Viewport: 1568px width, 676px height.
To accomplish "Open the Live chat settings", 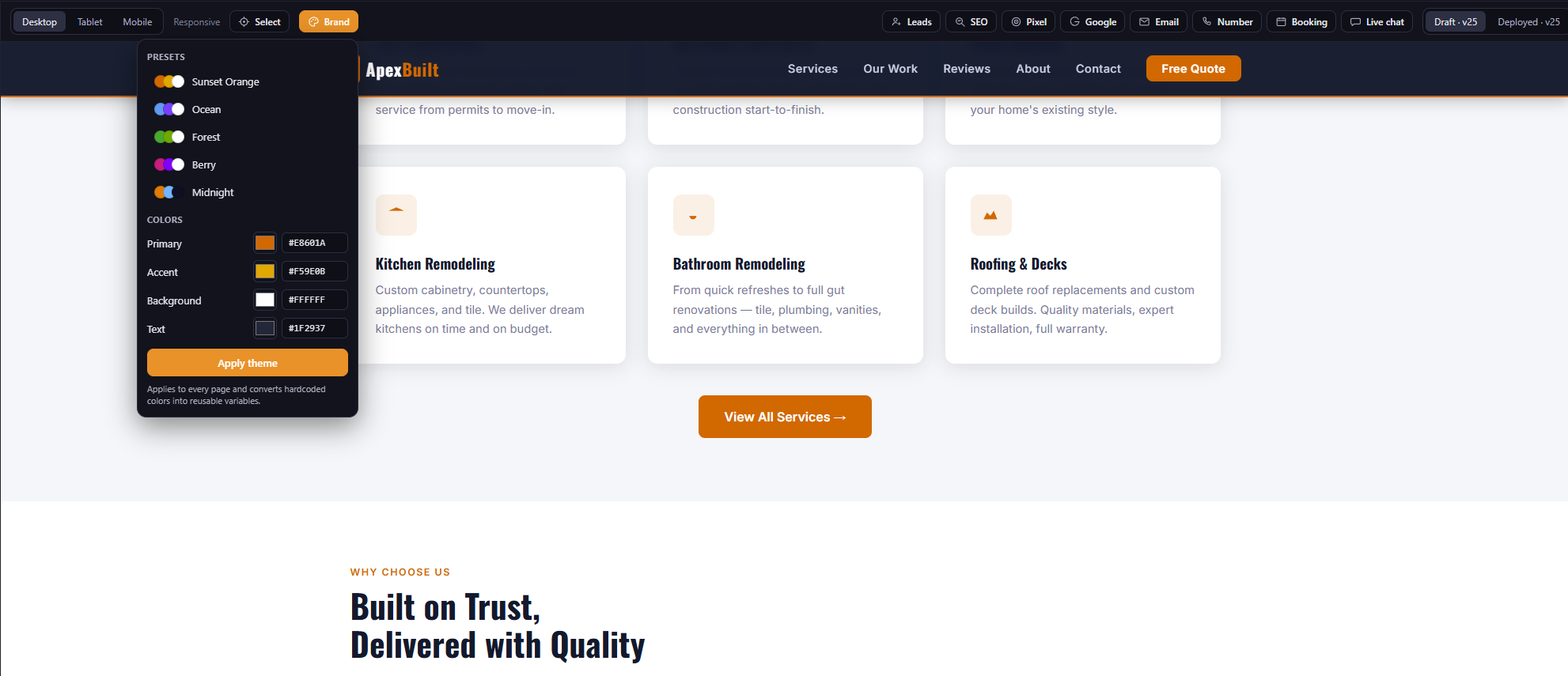I will tap(1377, 22).
